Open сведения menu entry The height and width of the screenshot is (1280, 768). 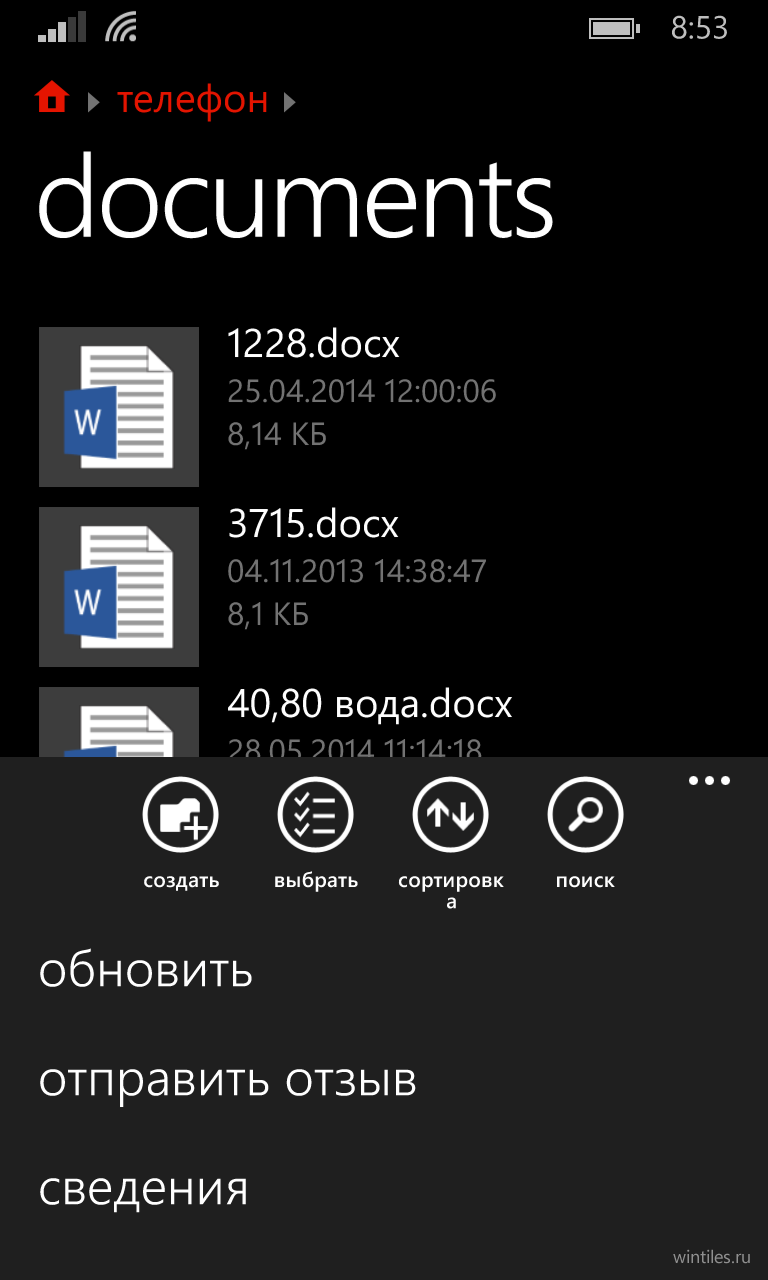[143, 1189]
